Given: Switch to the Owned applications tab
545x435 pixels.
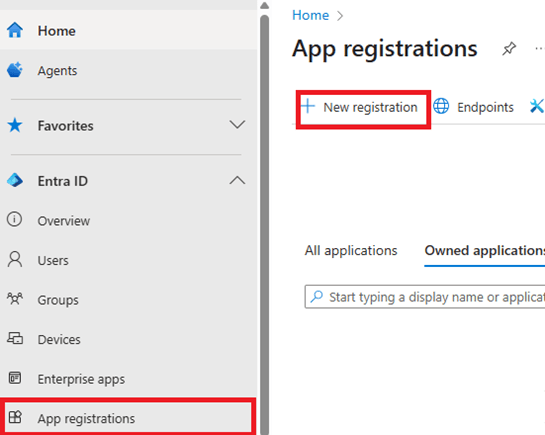Looking at the screenshot, I should [485, 251].
